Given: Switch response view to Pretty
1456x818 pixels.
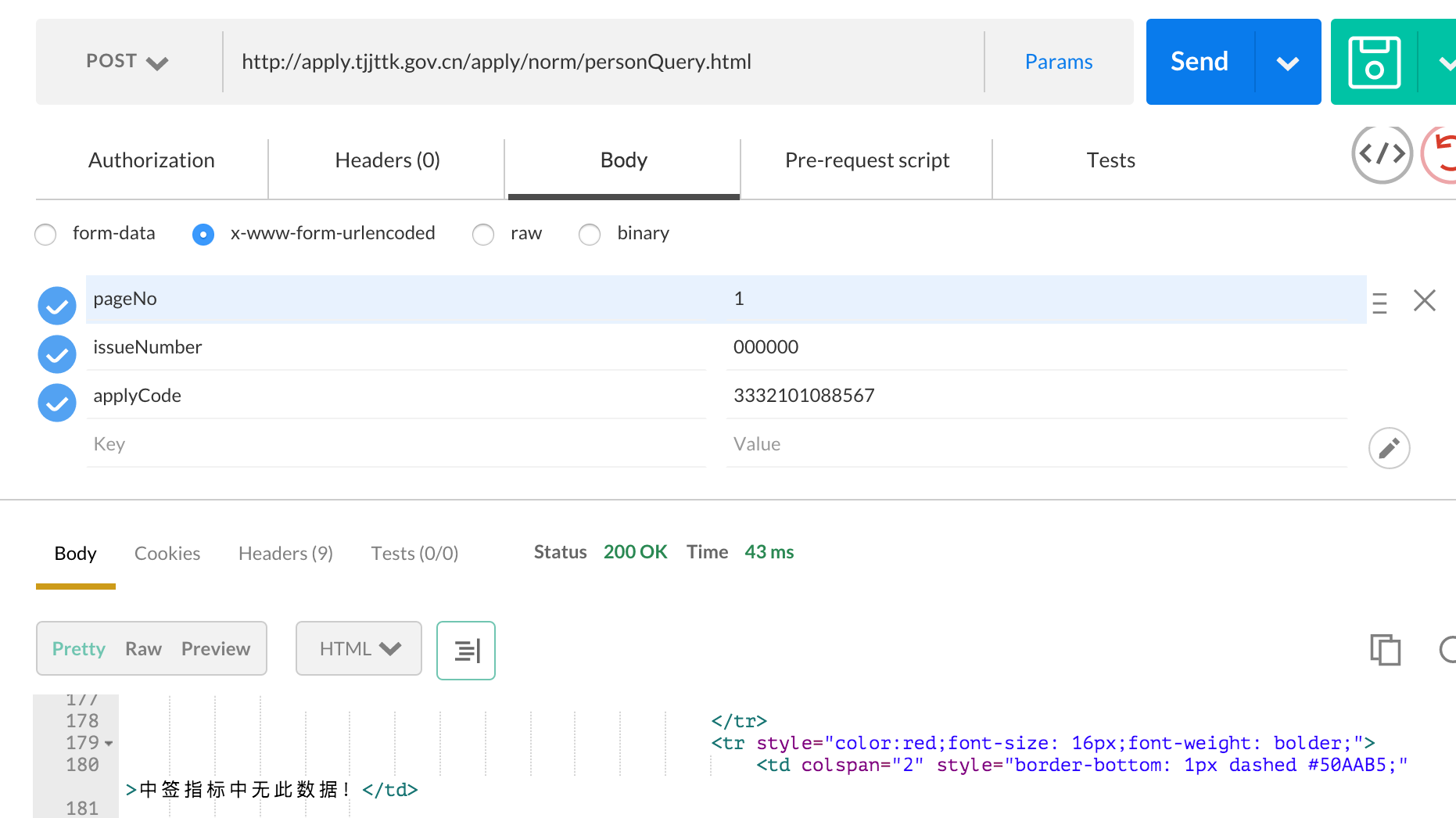Looking at the screenshot, I should (79, 649).
